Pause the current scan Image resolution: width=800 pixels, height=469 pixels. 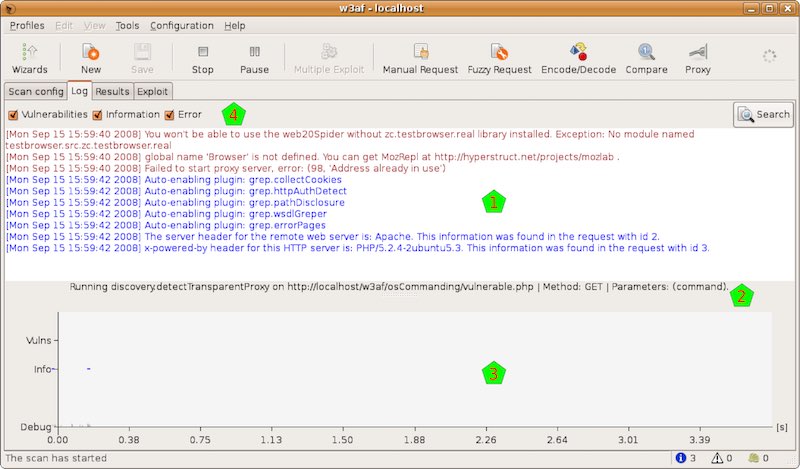click(x=254, y=58)
